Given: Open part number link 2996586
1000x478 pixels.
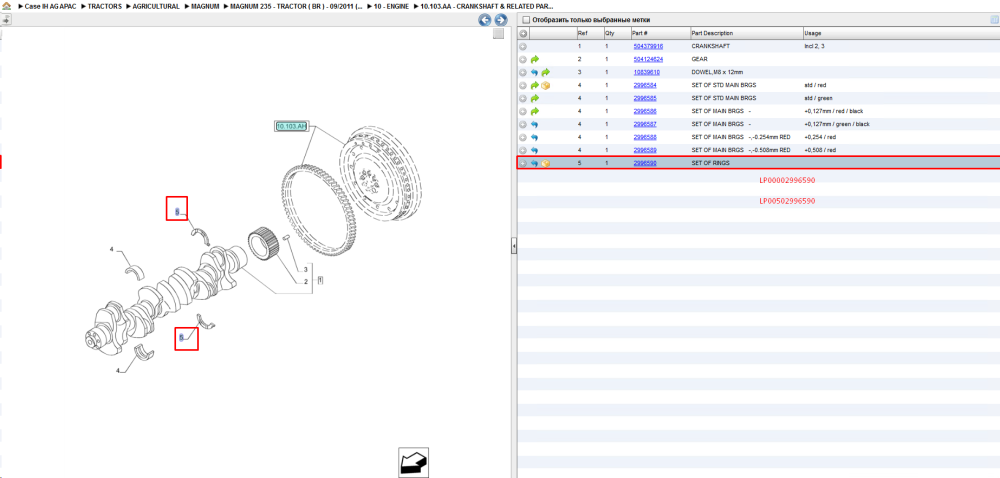Looking at the screenshot, I should (645, 112).
